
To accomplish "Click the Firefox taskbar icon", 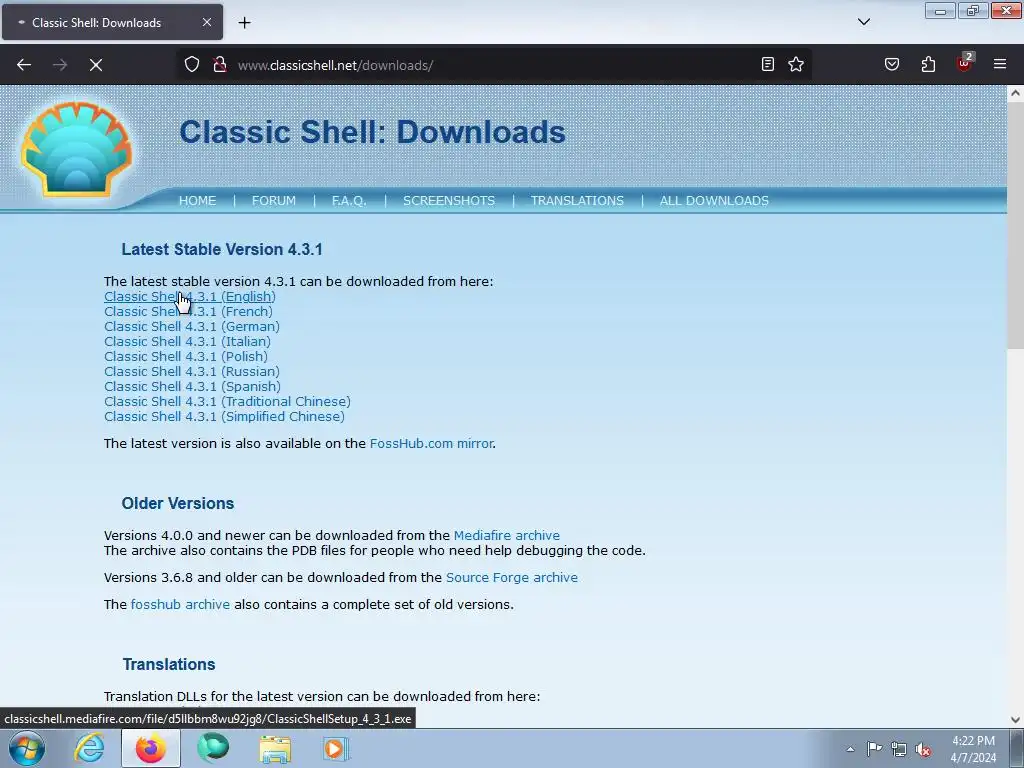I will coord(150,748).
